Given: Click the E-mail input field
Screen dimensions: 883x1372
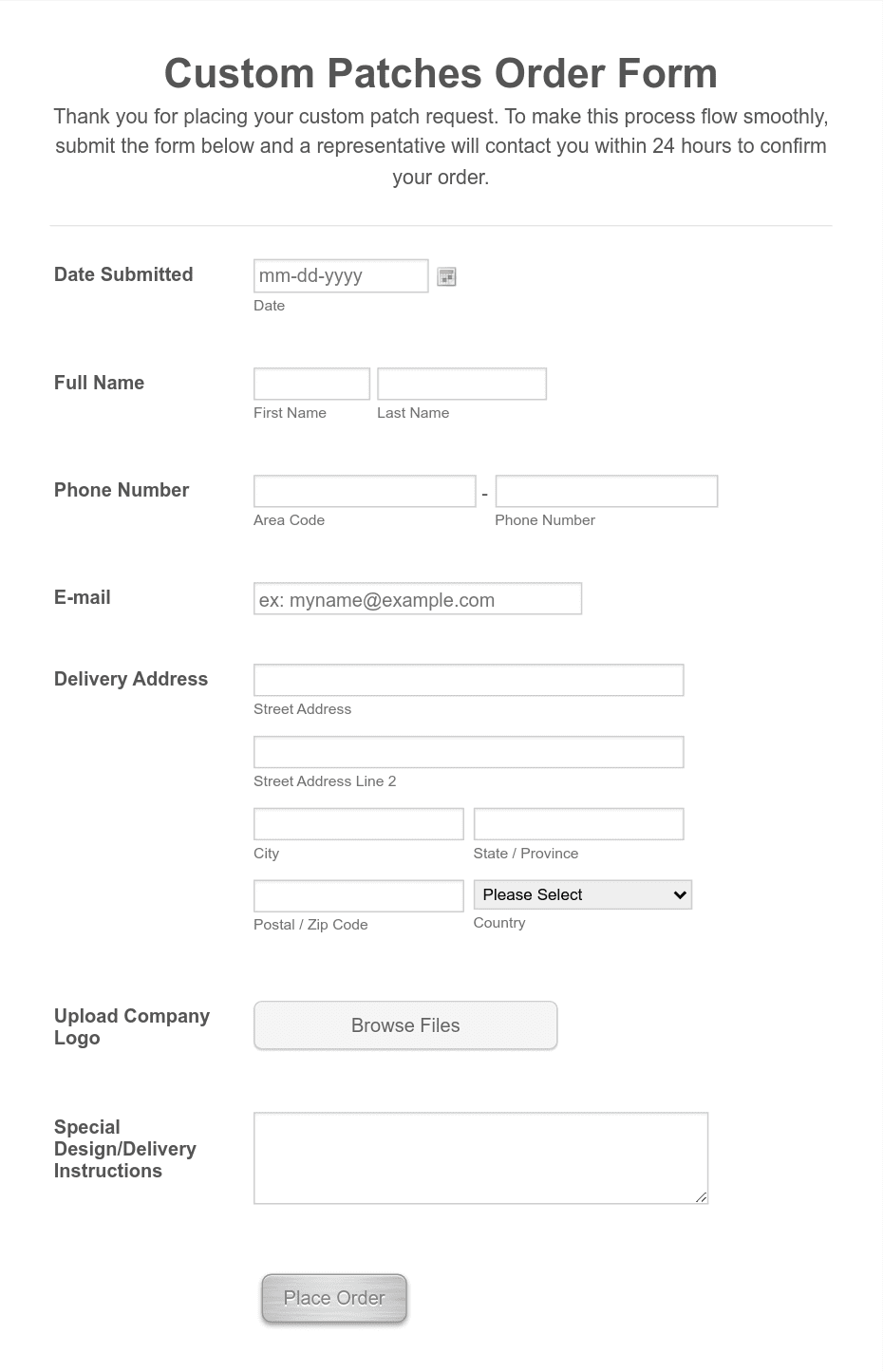Looking at the screenshot, I should click(x=417, y=598).
